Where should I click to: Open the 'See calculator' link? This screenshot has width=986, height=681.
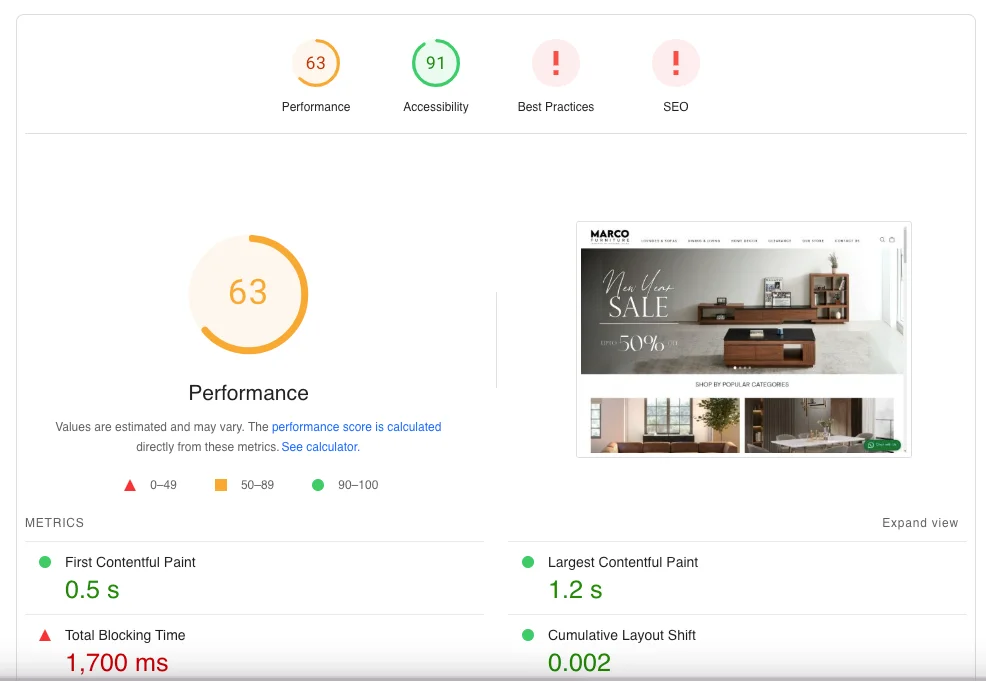click(319, 447)
